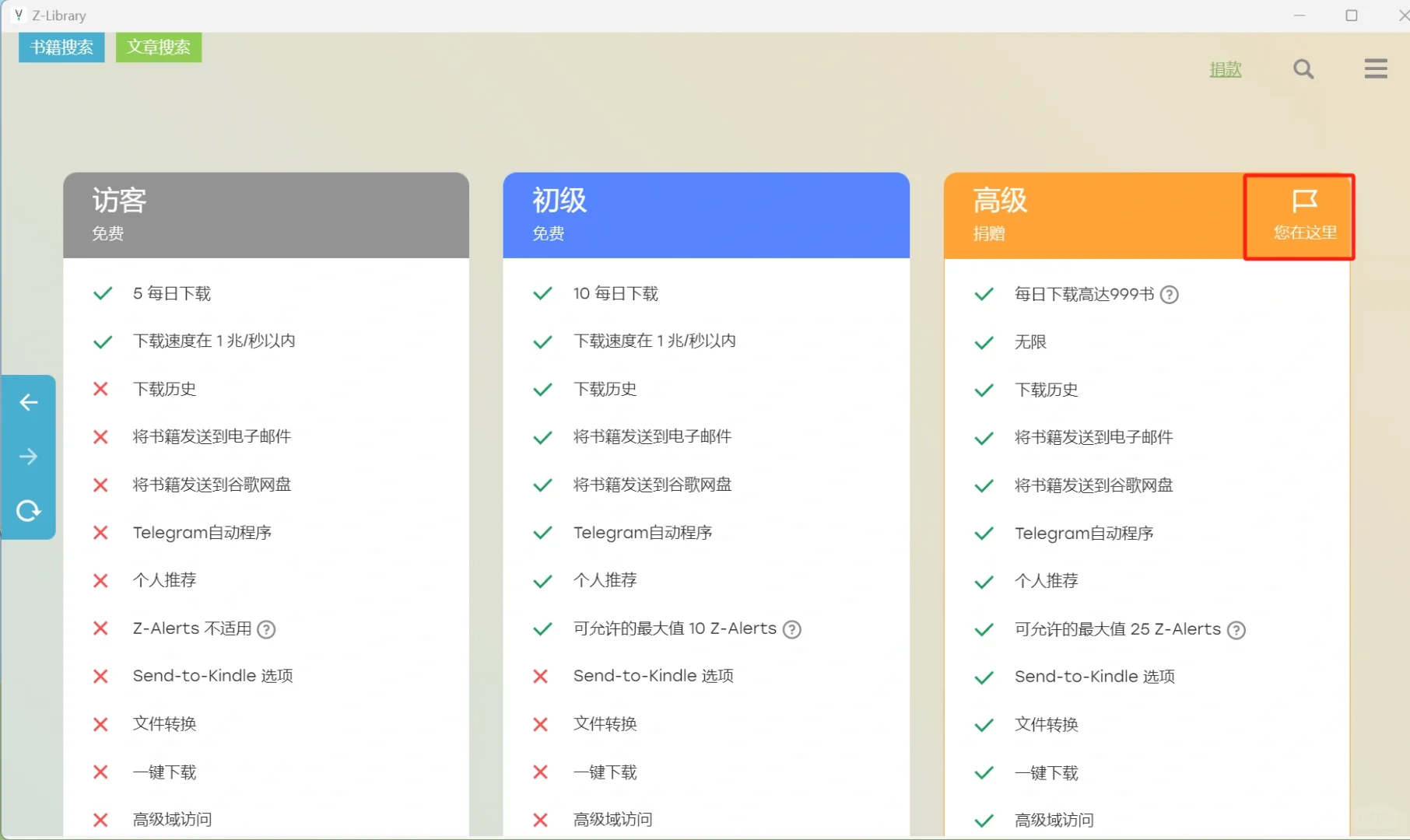
Task: Click Telegram自动程序 in the 高级 card
Action: pos(1084,534)
